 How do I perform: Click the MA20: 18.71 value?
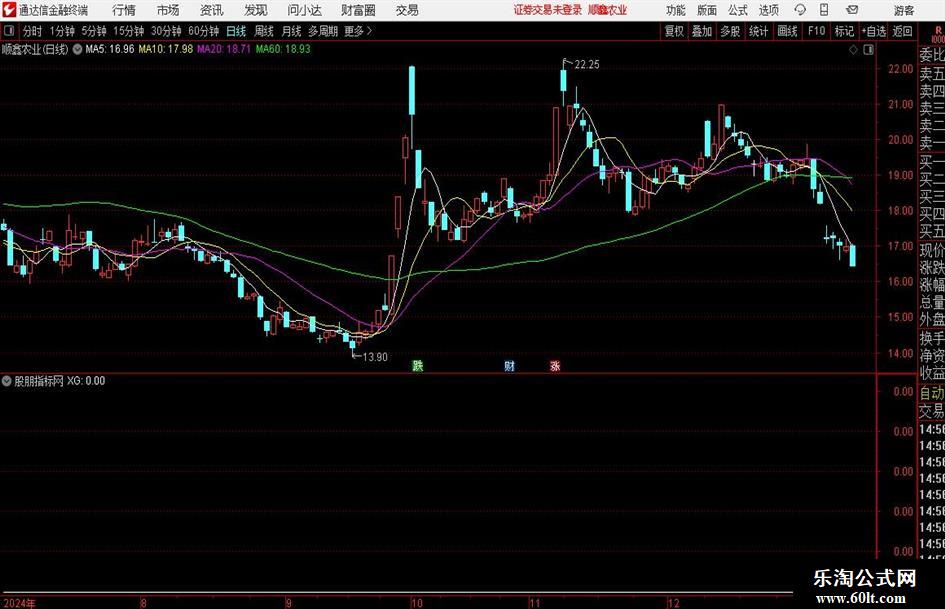pyautogui.click(x=224, y=49)
